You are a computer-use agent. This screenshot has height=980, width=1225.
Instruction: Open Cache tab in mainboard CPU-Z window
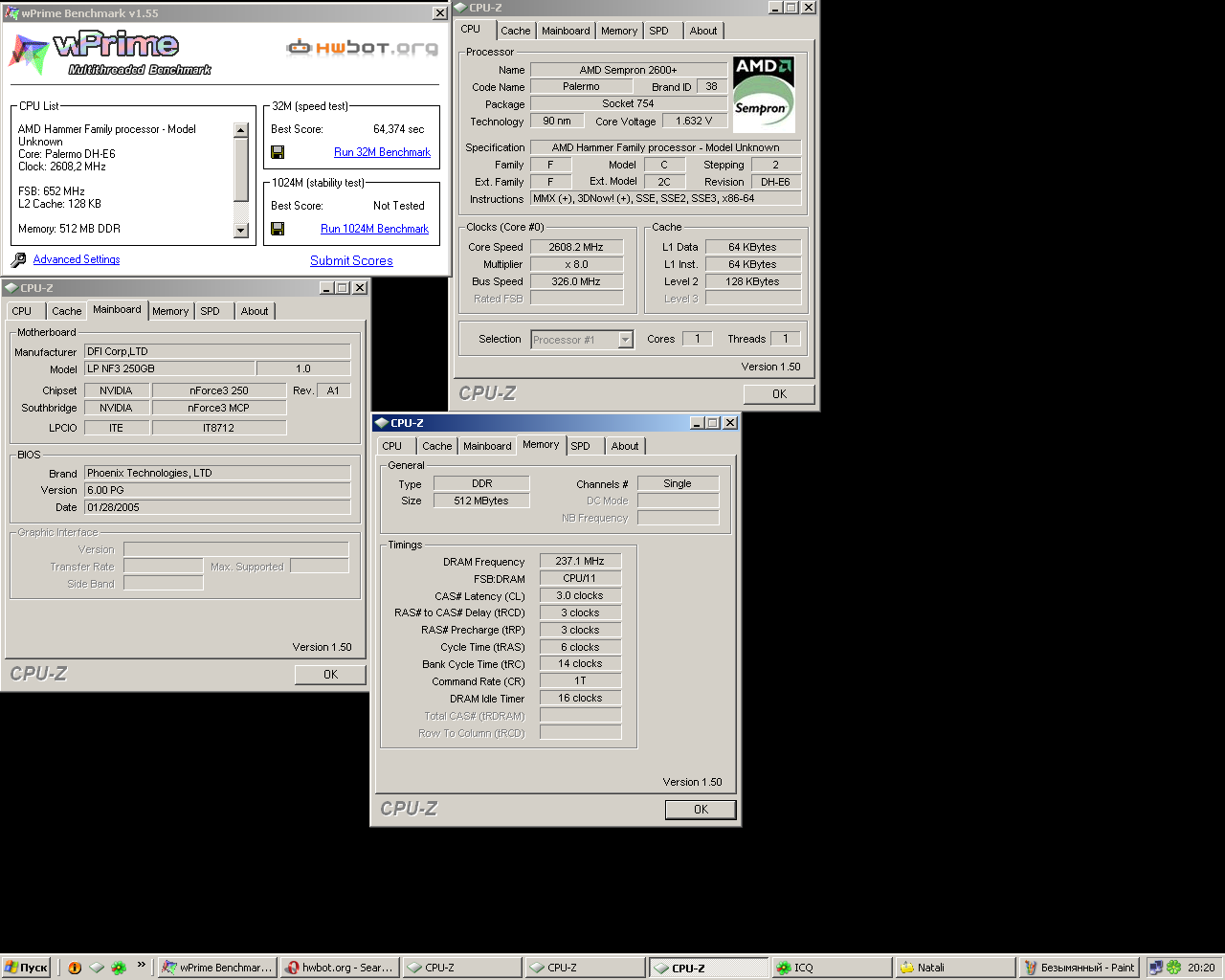tap(66, 311)
